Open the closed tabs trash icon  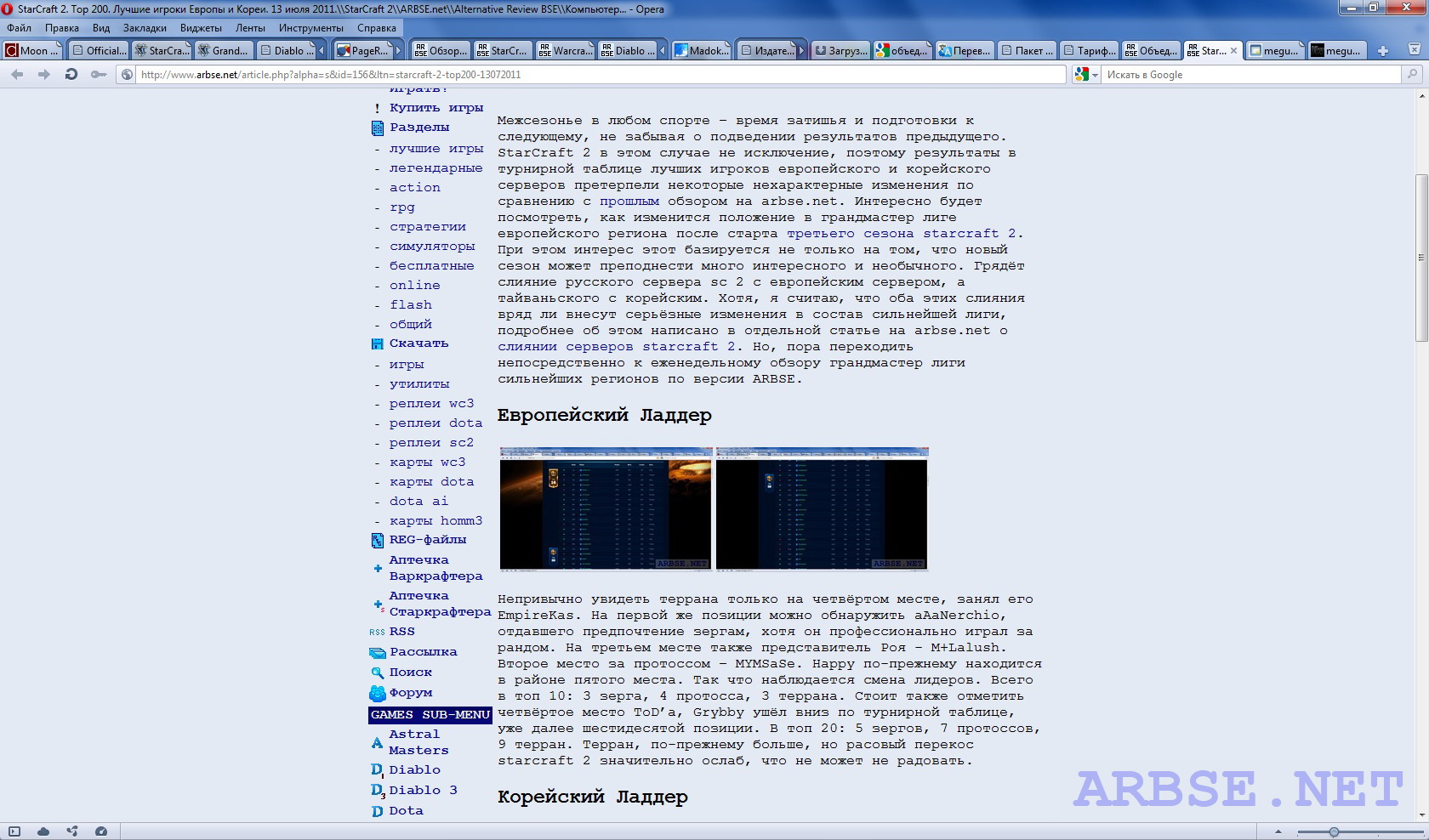(1415, 51)
